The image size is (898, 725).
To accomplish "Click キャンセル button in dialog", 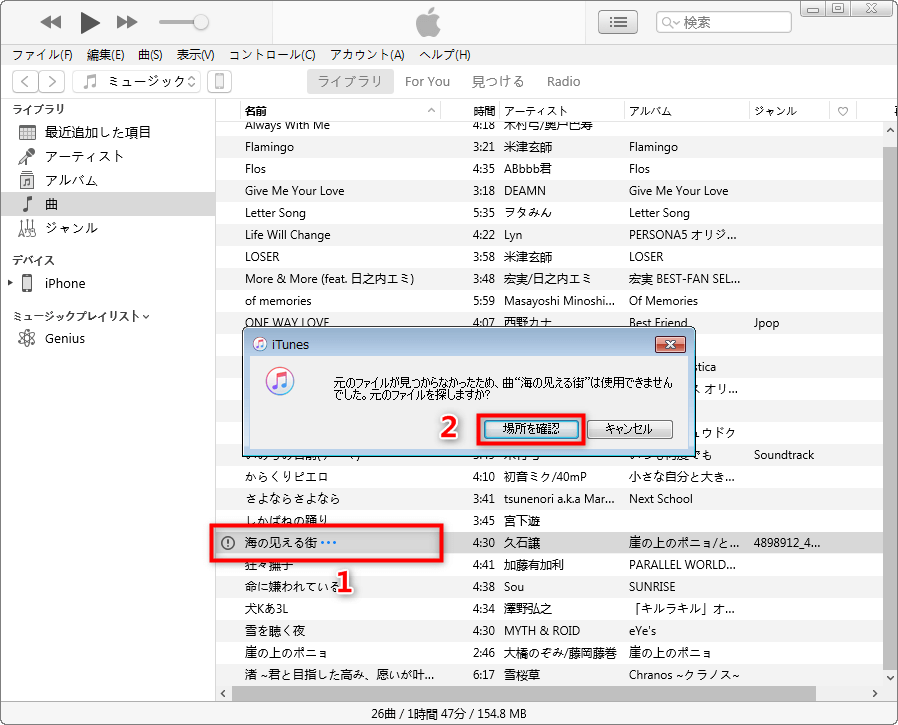I will tap(629, 429).
